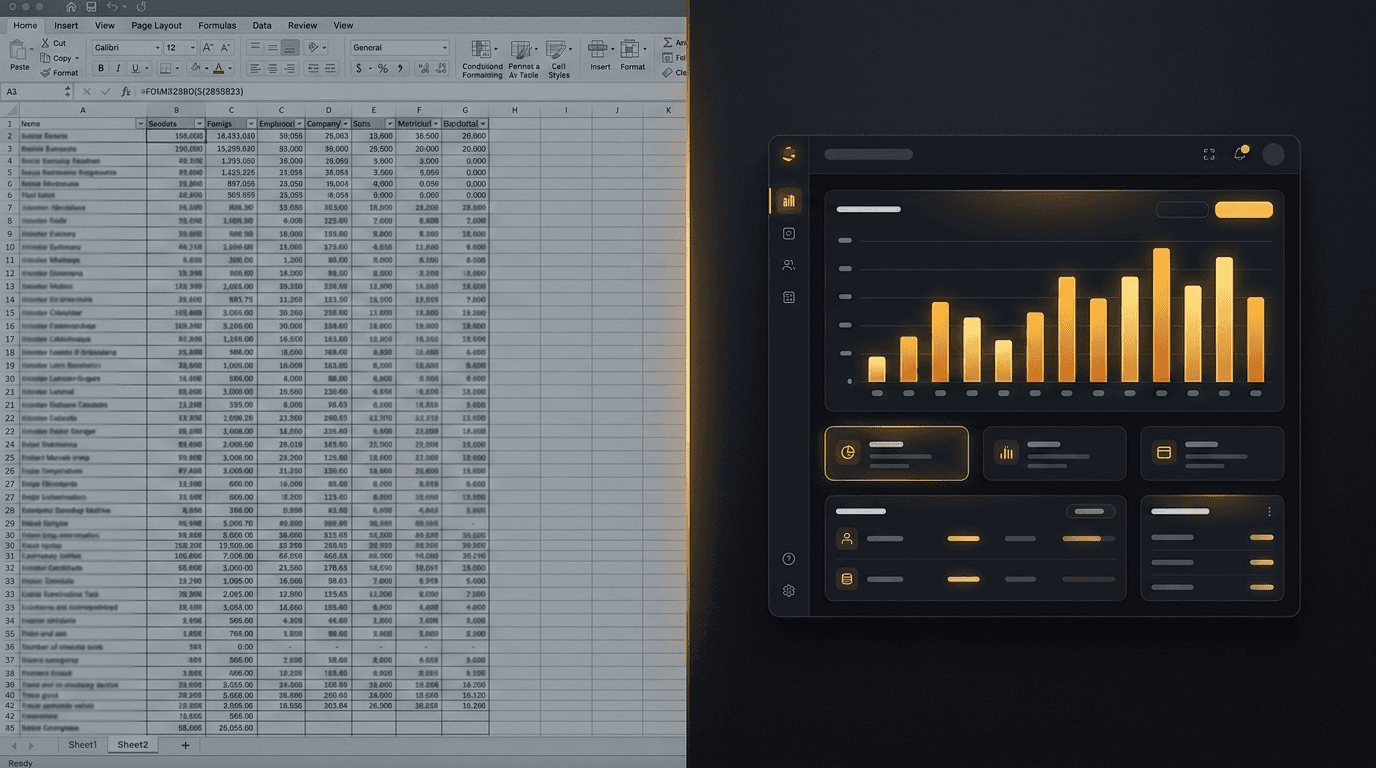Viewport: 1376px width, 768px height.
Task: Open the Data ribbon tab
Action: (262, 25)
